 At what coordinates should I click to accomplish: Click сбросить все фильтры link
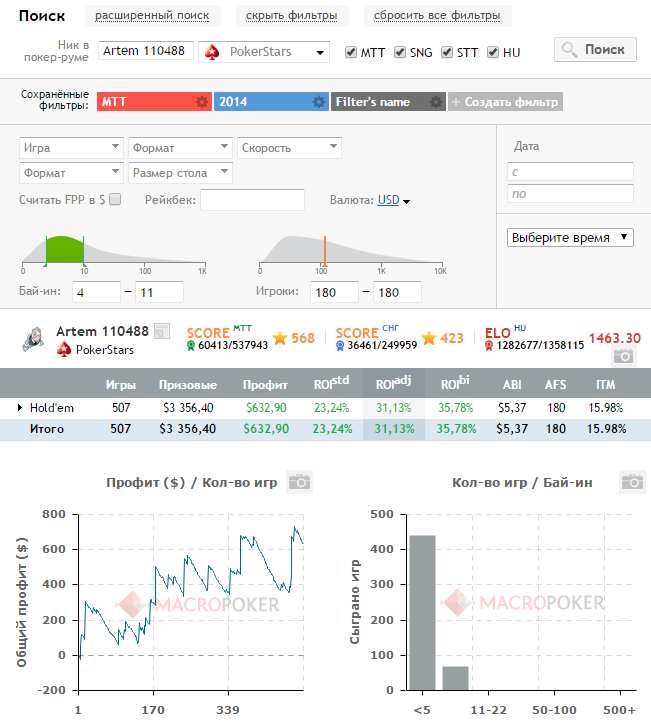(x=437, y=16)
